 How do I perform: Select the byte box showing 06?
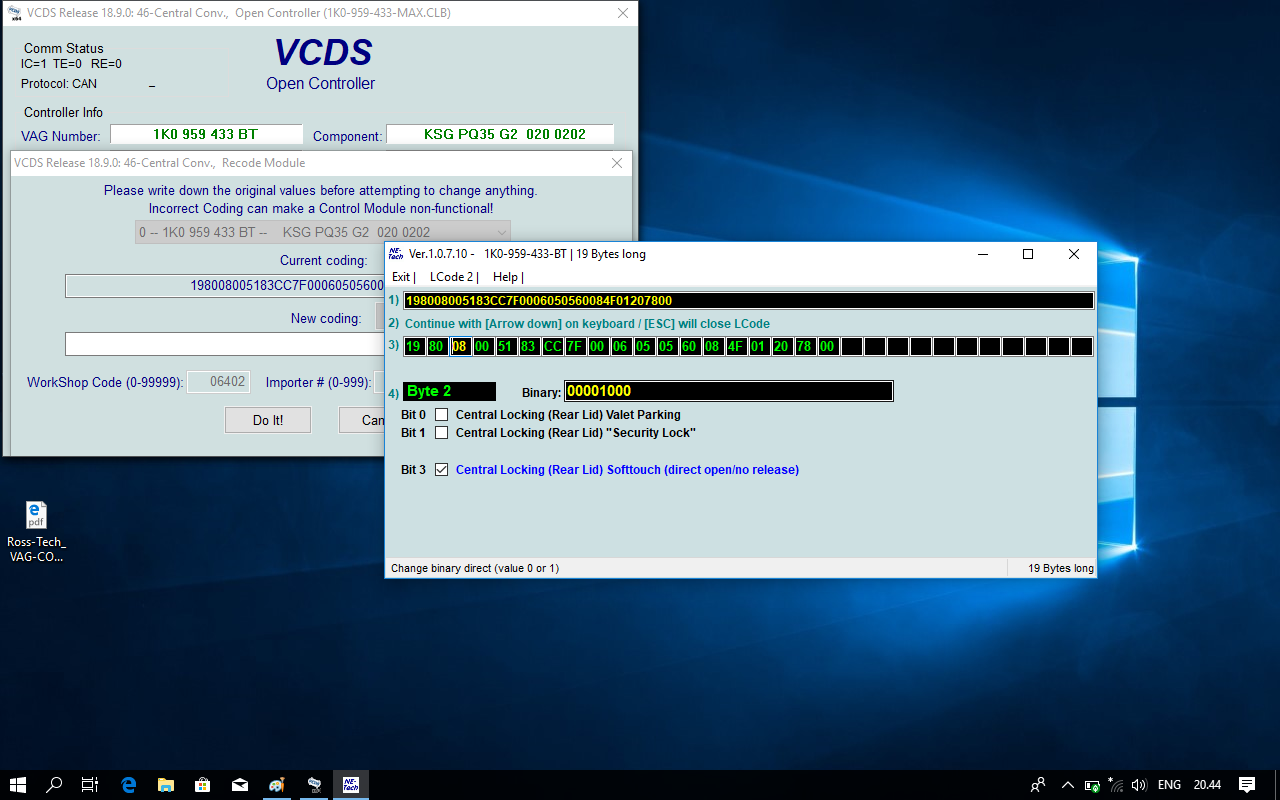pyautogui.click(x=621, y=347)
